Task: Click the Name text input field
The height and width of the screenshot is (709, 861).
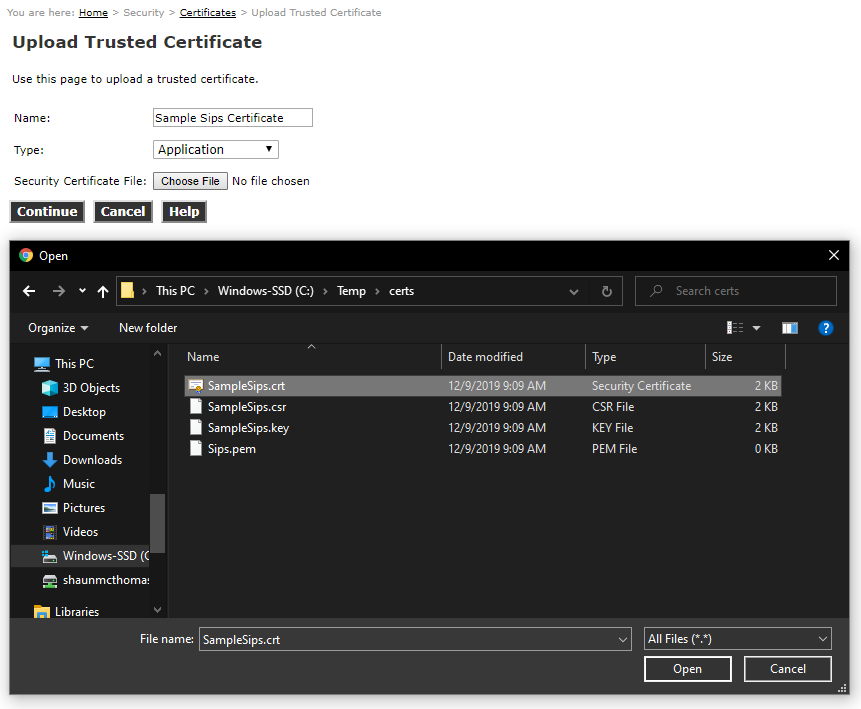Action: pyautogui.click(x=232, y=118)
